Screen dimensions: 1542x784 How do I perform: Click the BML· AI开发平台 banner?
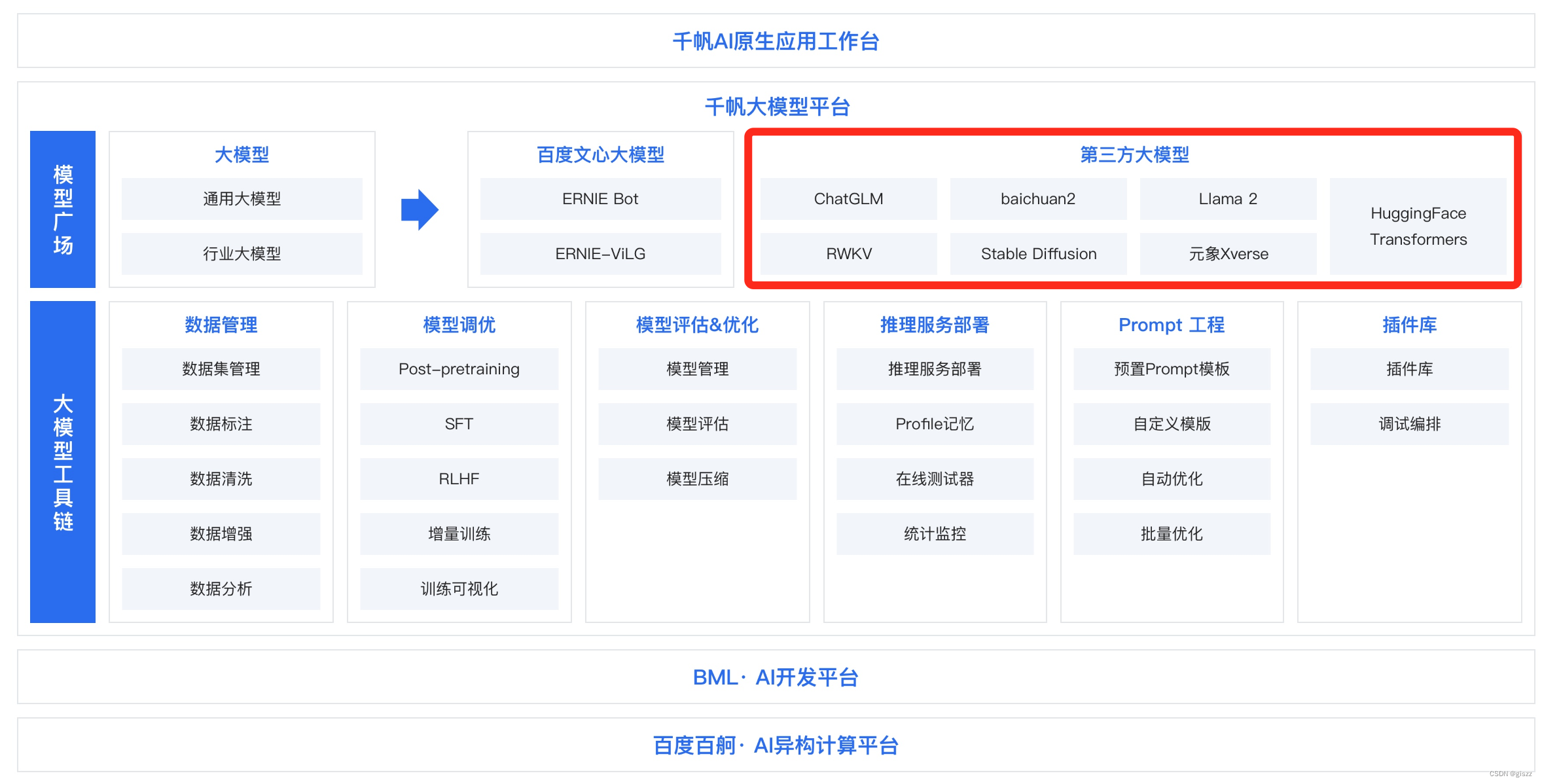pyautogui.click(x=776, y=677)
